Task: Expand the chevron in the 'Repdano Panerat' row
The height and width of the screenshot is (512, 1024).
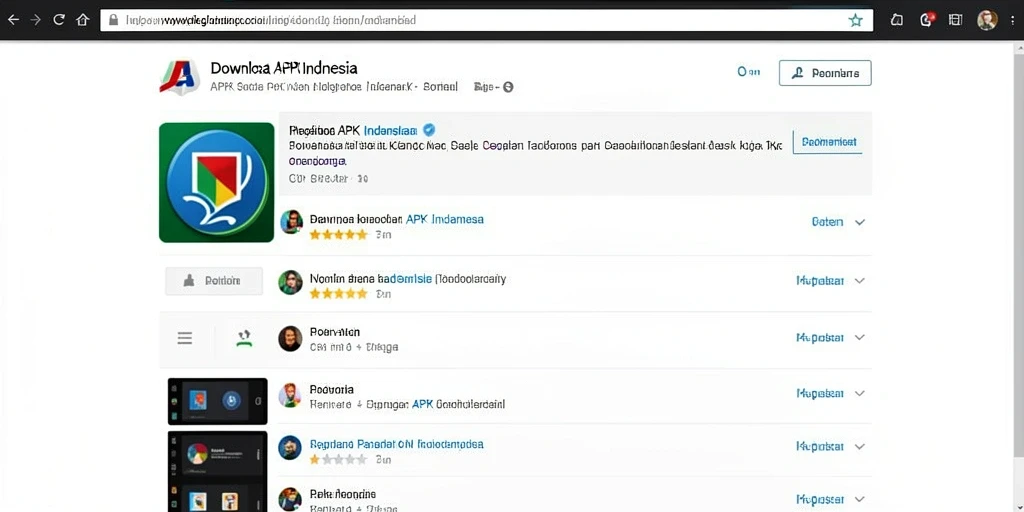Action: pyautogui.click(x=860, y=447)
